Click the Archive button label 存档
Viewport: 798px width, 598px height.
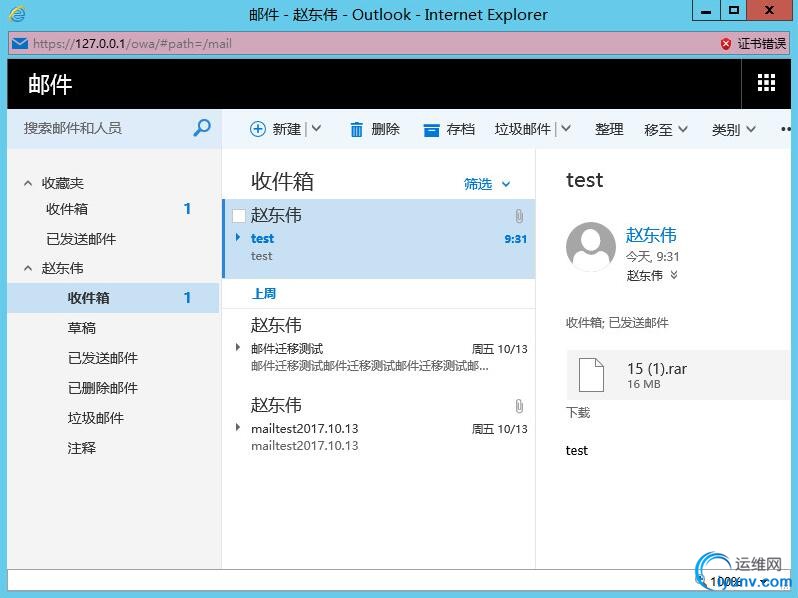(x=461, y=129)
